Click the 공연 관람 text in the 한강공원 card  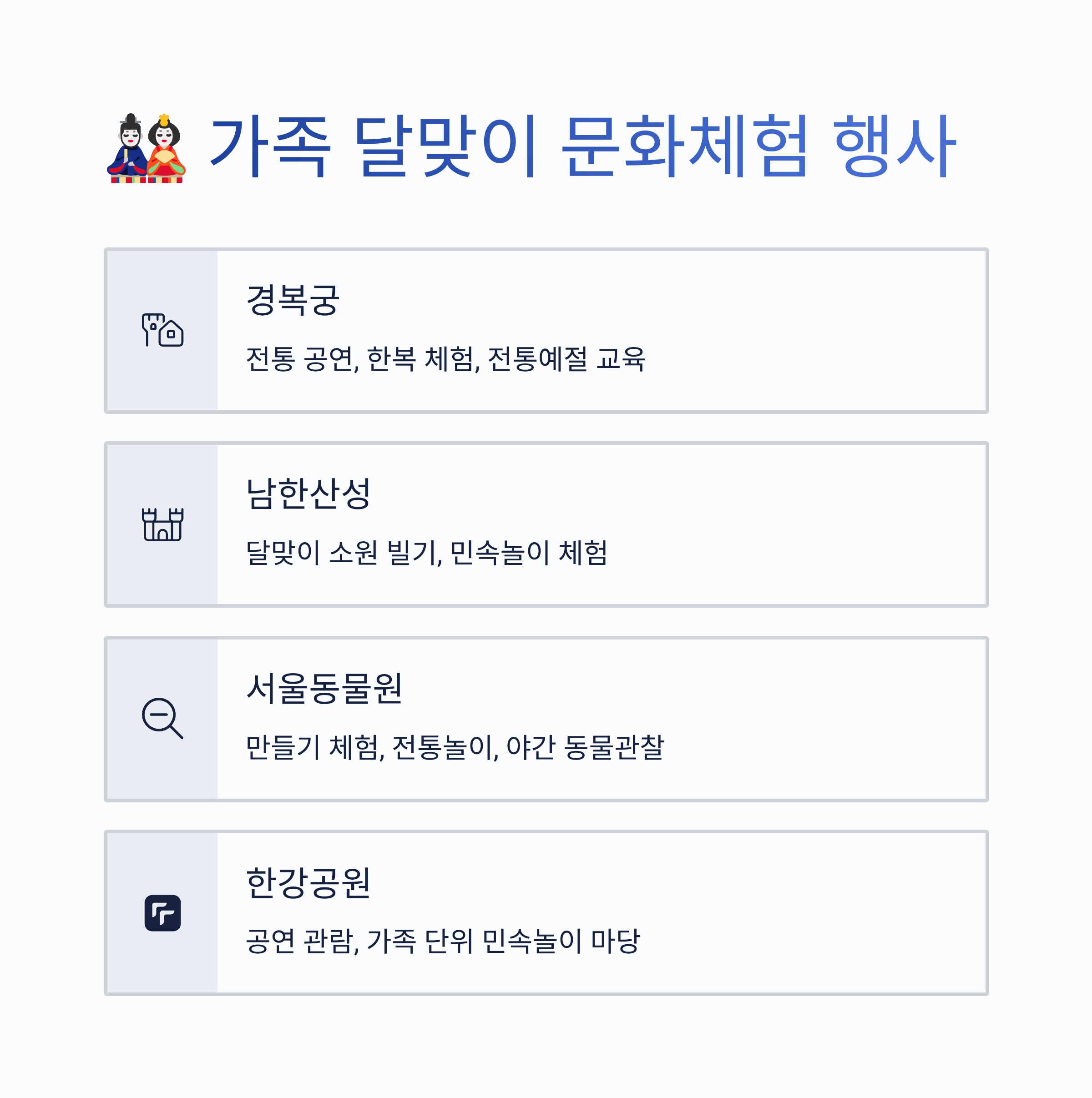coord(302,942)
